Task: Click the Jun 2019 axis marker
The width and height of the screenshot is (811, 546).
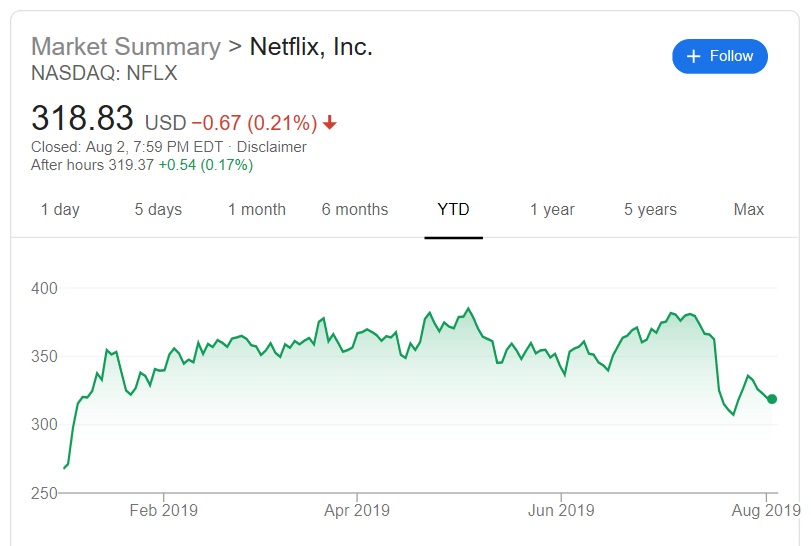Action: (561, 510)
